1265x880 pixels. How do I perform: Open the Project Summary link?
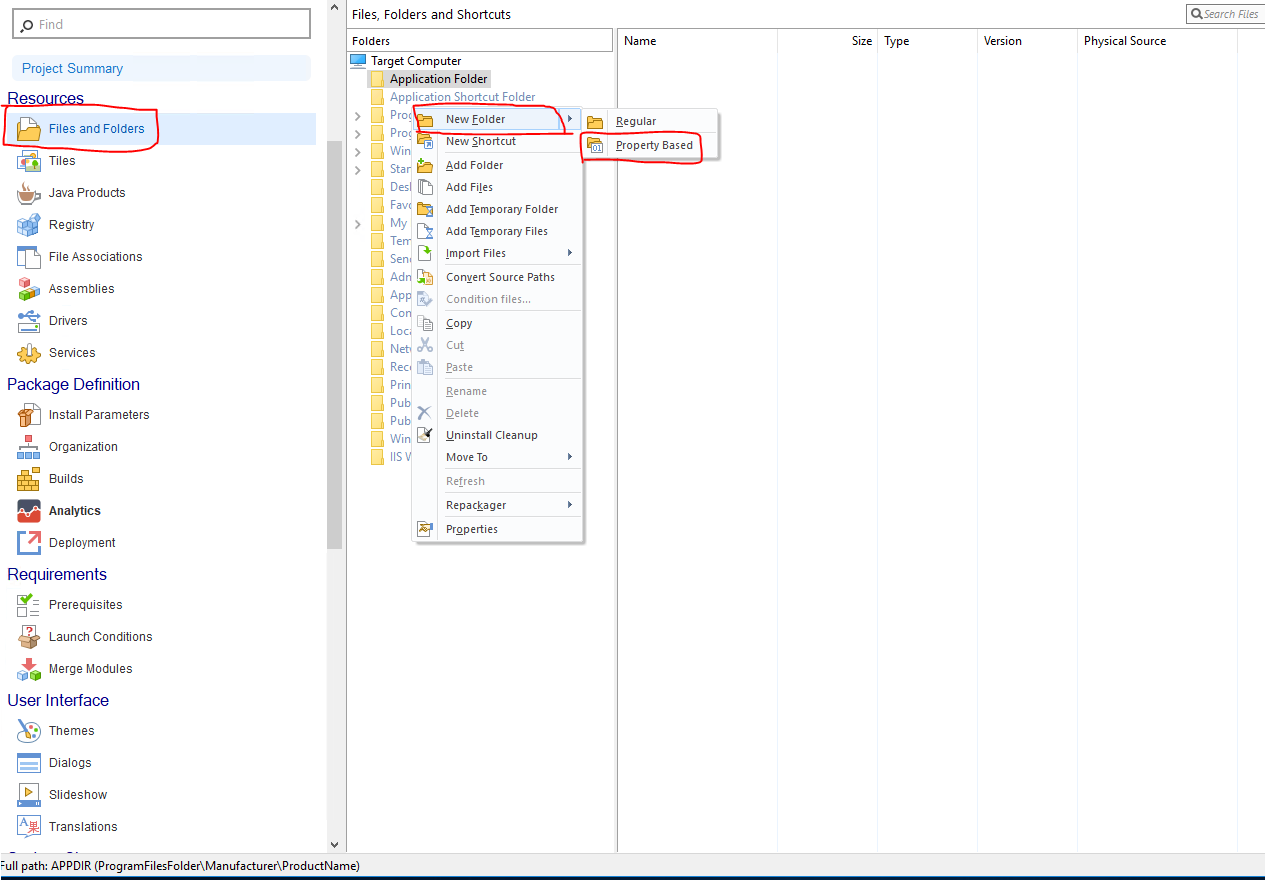click(72, 69)
